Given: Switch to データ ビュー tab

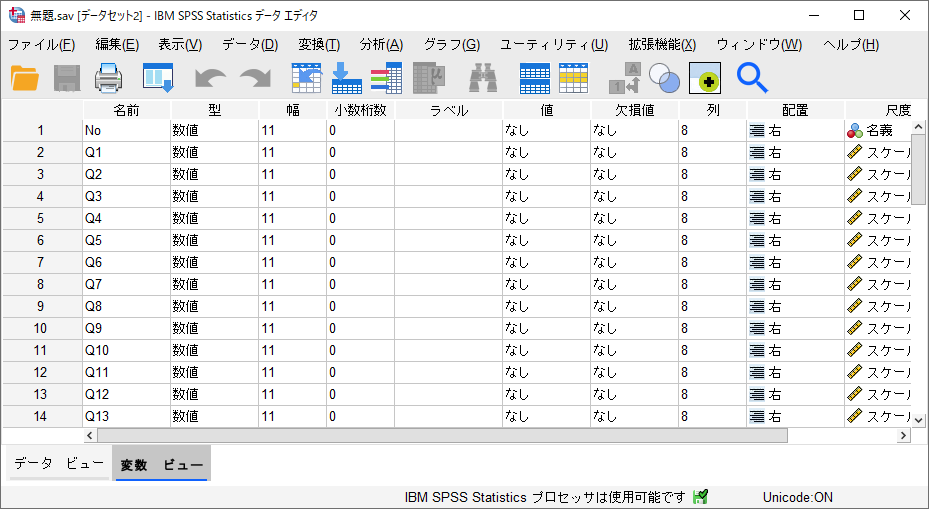Looking at the screenshot, I should [x=59, y=463].
